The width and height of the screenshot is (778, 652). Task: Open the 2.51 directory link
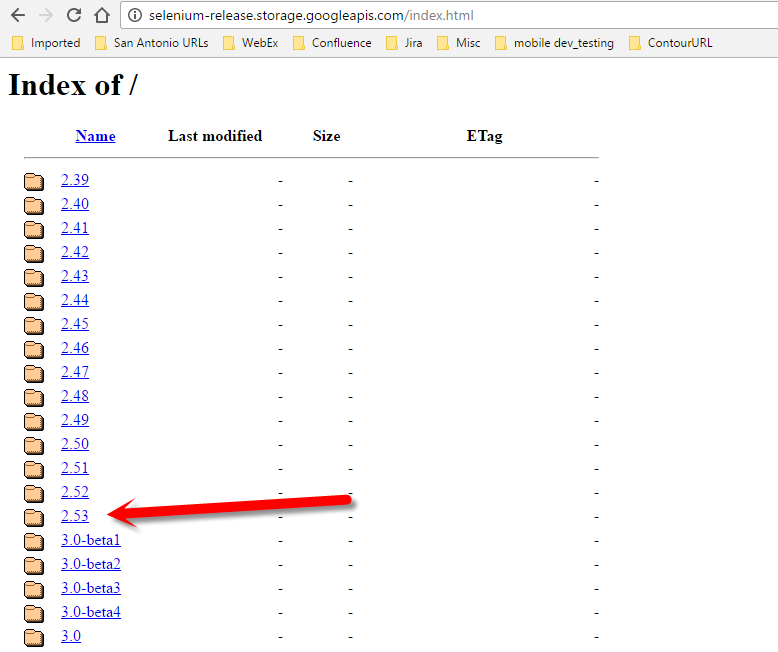click(75, 468)
